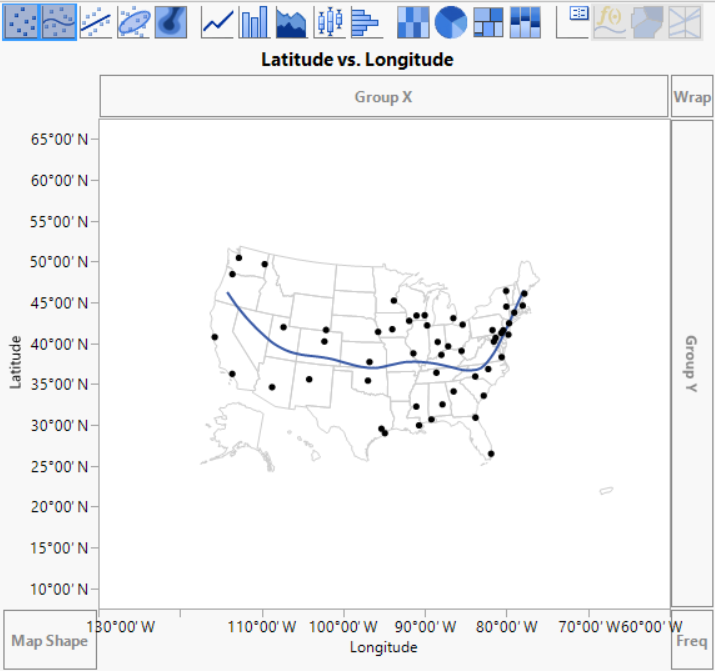Pick the Pie chart icon

451,20
